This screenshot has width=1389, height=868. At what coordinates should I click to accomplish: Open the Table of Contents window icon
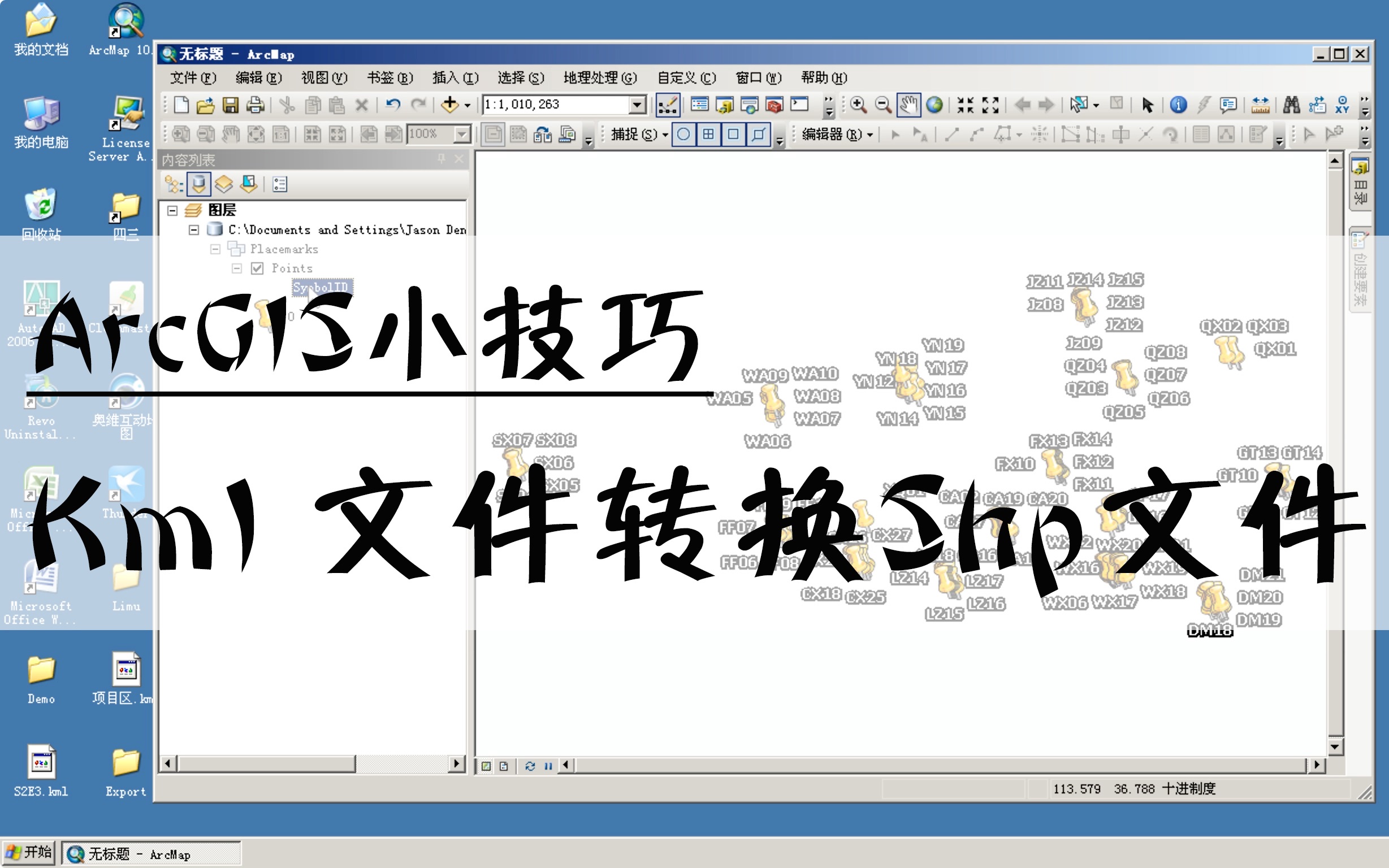(699, 105)
